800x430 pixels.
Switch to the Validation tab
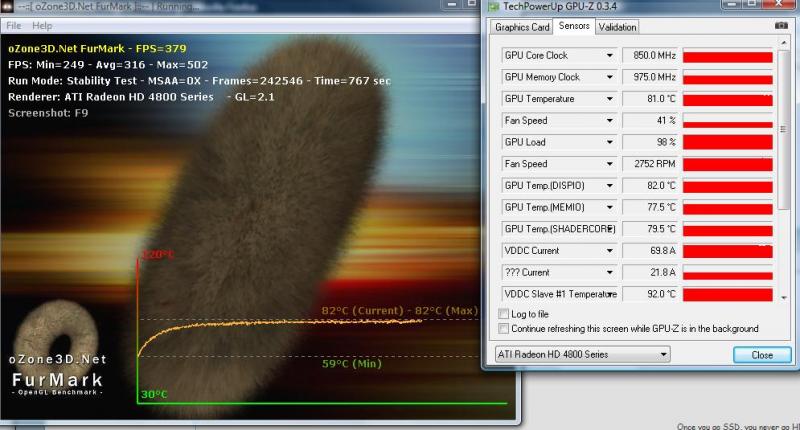tap(617, 27)
